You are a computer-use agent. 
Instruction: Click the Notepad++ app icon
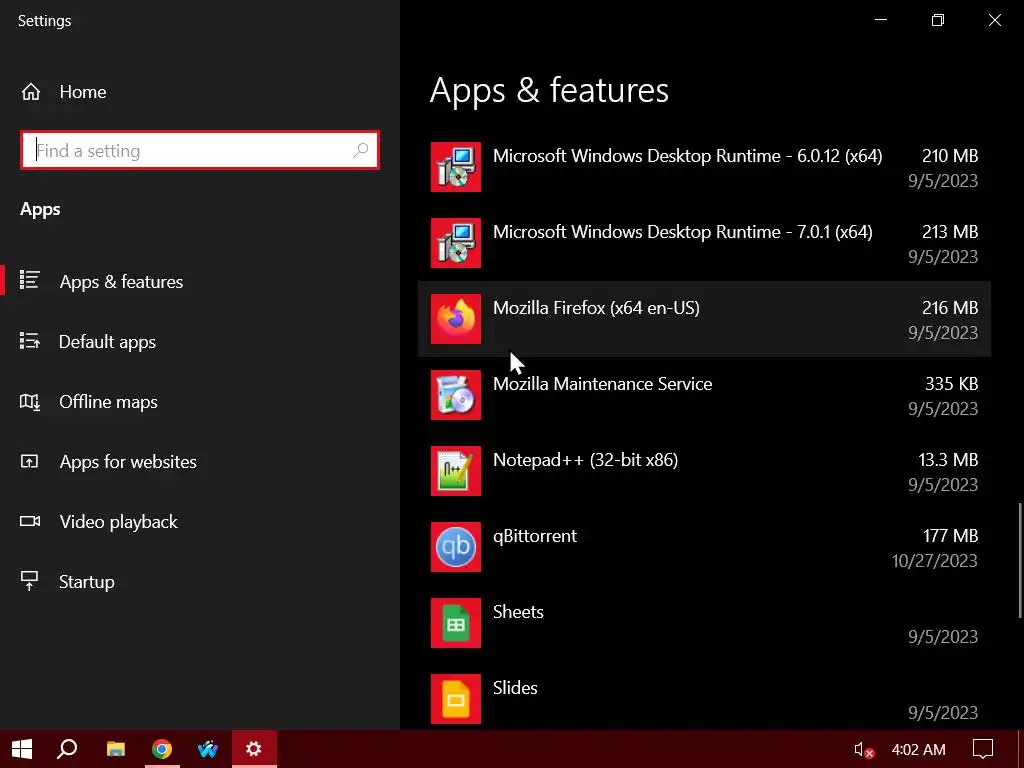click(x=456, y=471)
